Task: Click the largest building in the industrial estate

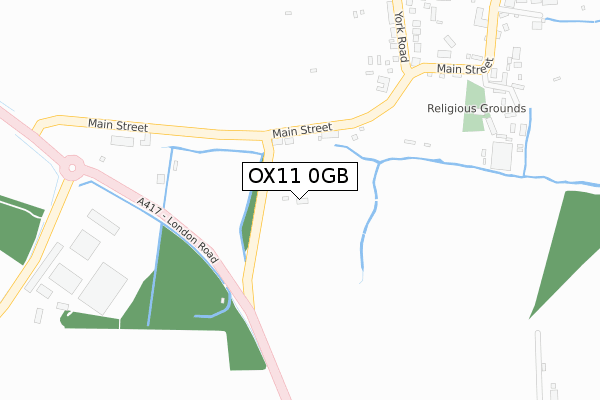Action: pyautogui.click(x=103, y=289)
